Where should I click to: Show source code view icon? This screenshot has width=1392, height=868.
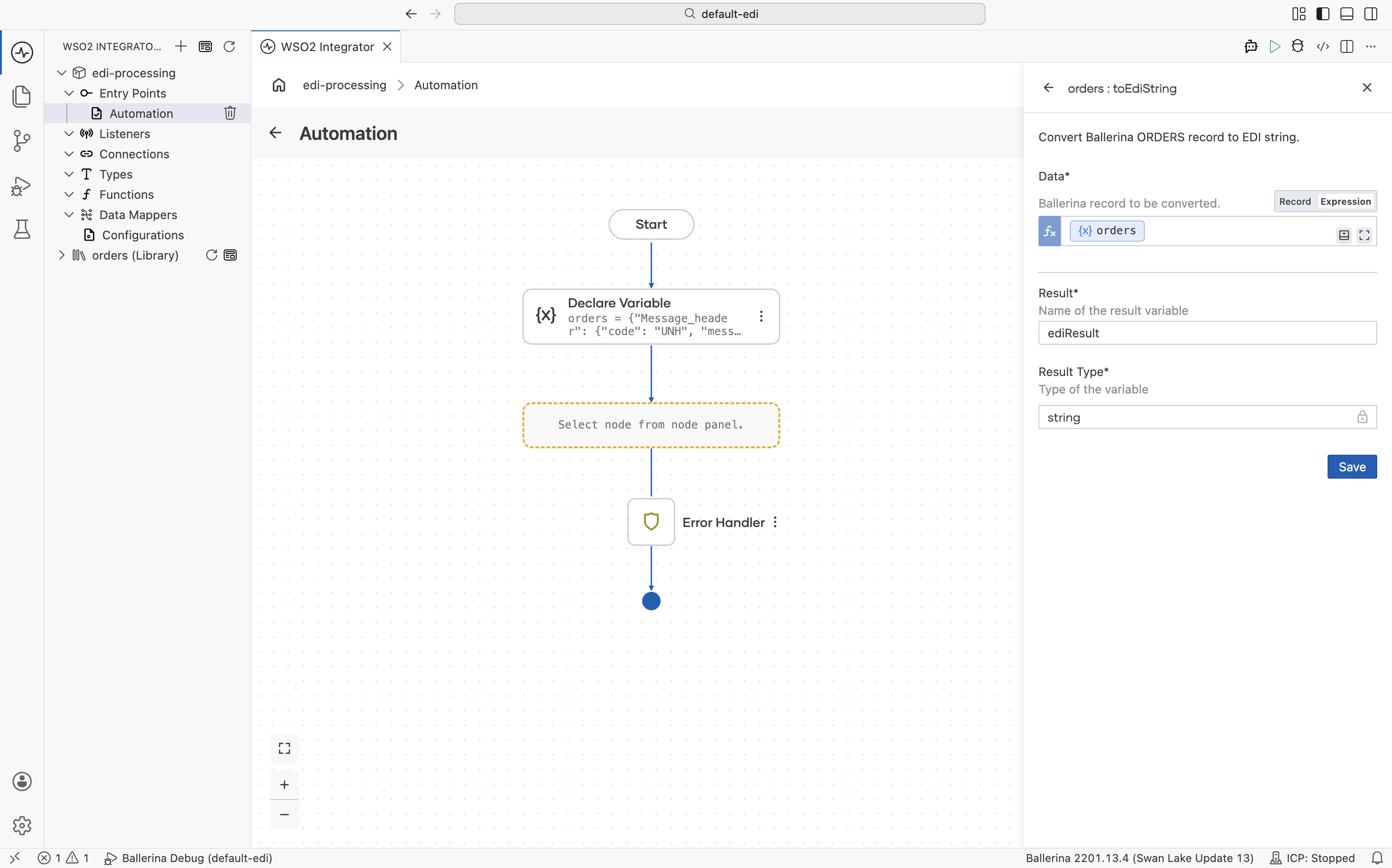pyautogui.click(x=1322, y=46)
